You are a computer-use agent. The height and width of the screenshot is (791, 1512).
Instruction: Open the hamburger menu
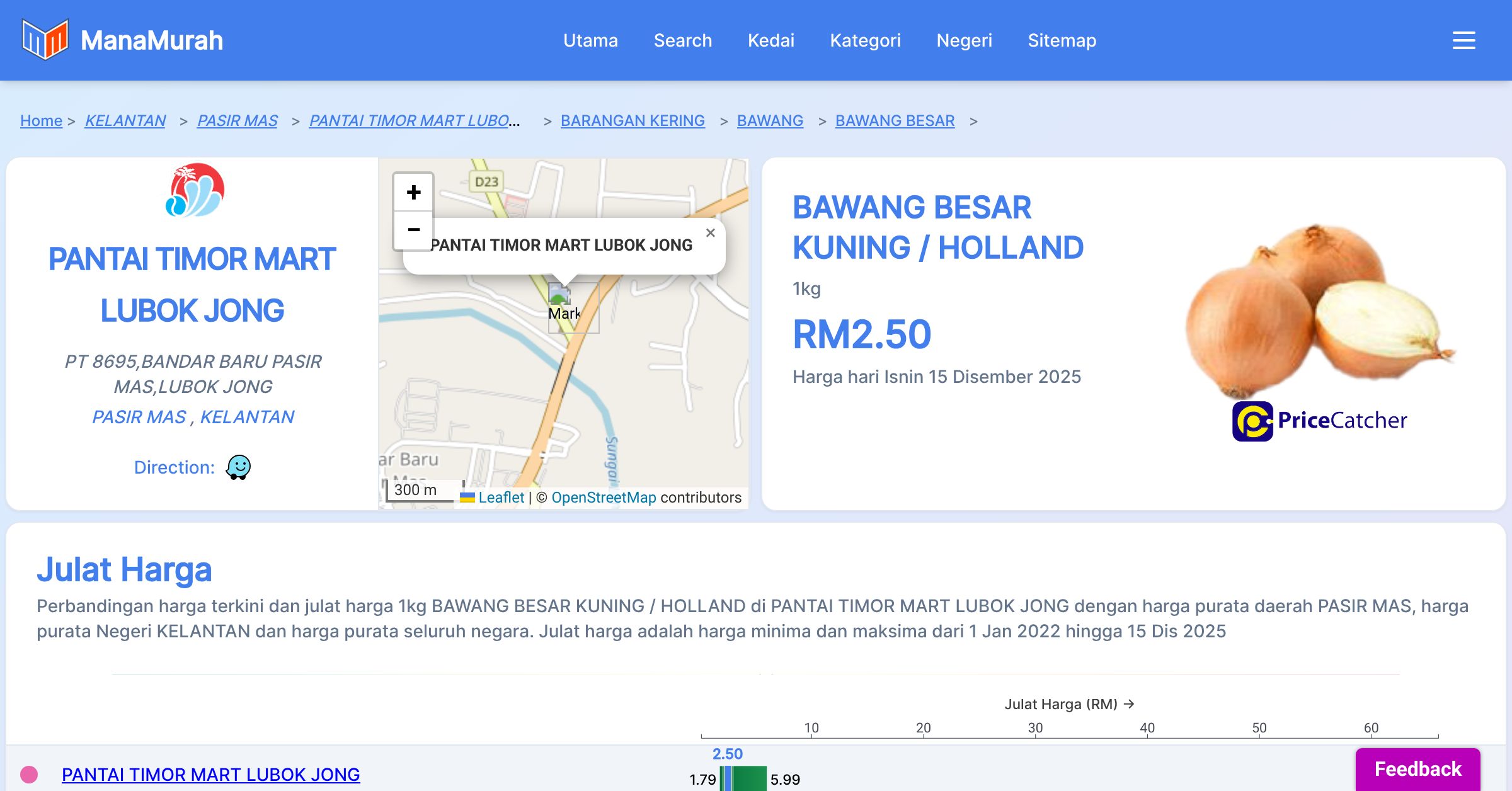click(x=1463, y=40)
